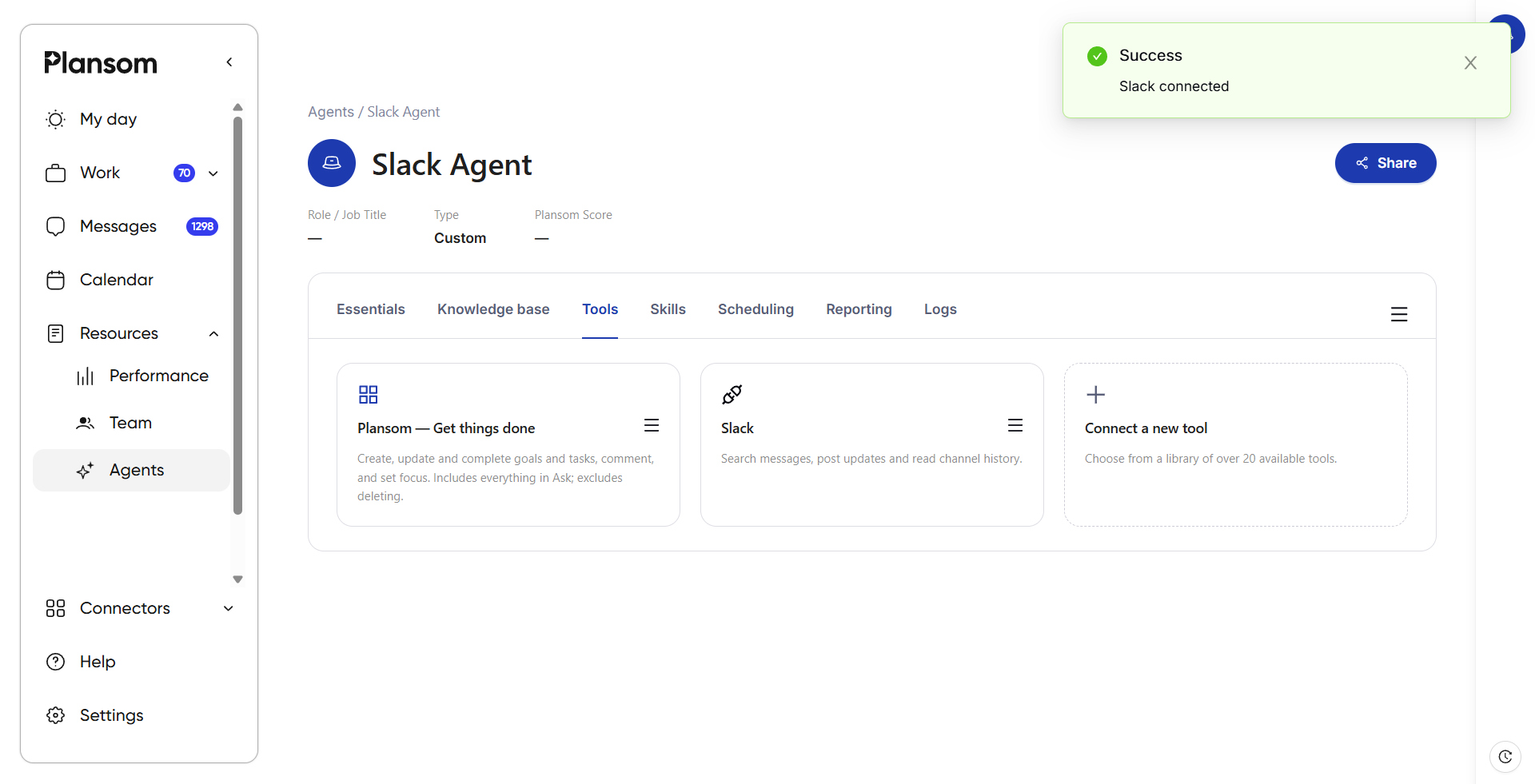This screenshot has width=1535, height=784.
Task: Click the Plansom tool grid icon
Action: click(x=369, y=394)
